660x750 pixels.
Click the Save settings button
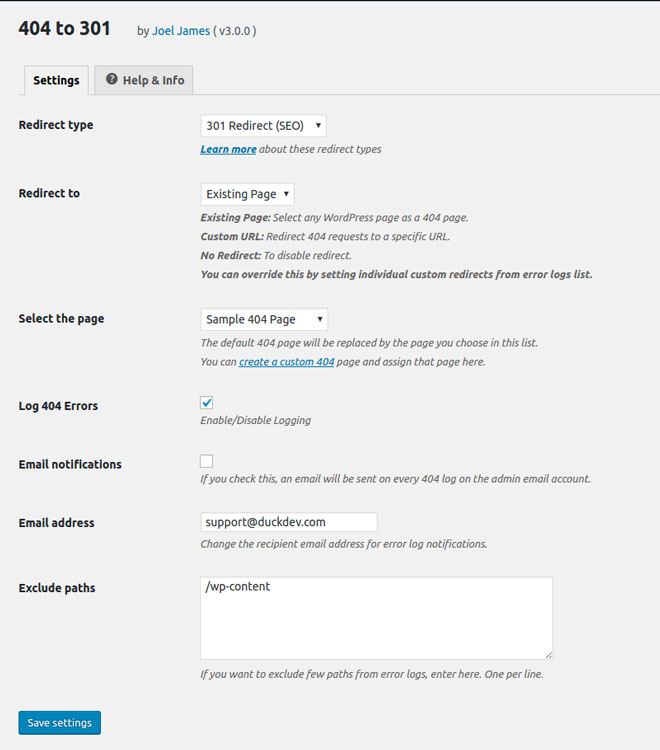pos(60,722)
